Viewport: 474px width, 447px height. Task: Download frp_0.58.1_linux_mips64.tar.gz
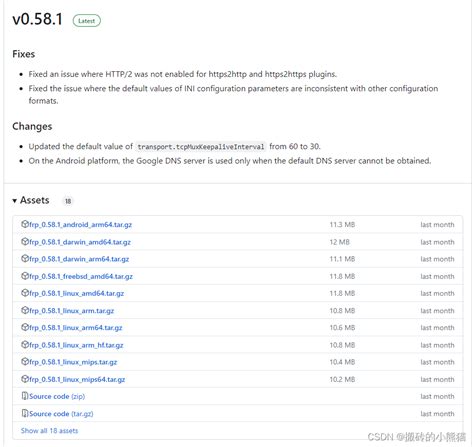[x=77, y=379]
